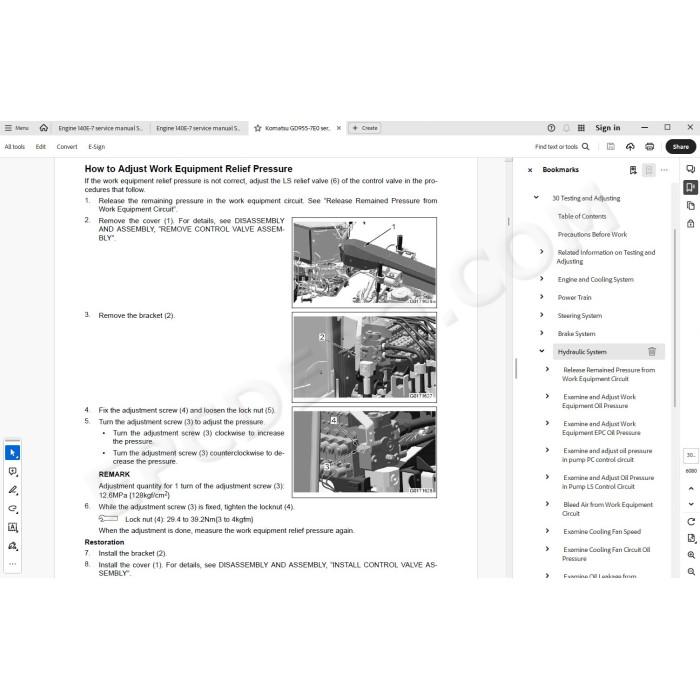Open the Help icon
This screenshot has width=700, height=700.
pos(551,128)
